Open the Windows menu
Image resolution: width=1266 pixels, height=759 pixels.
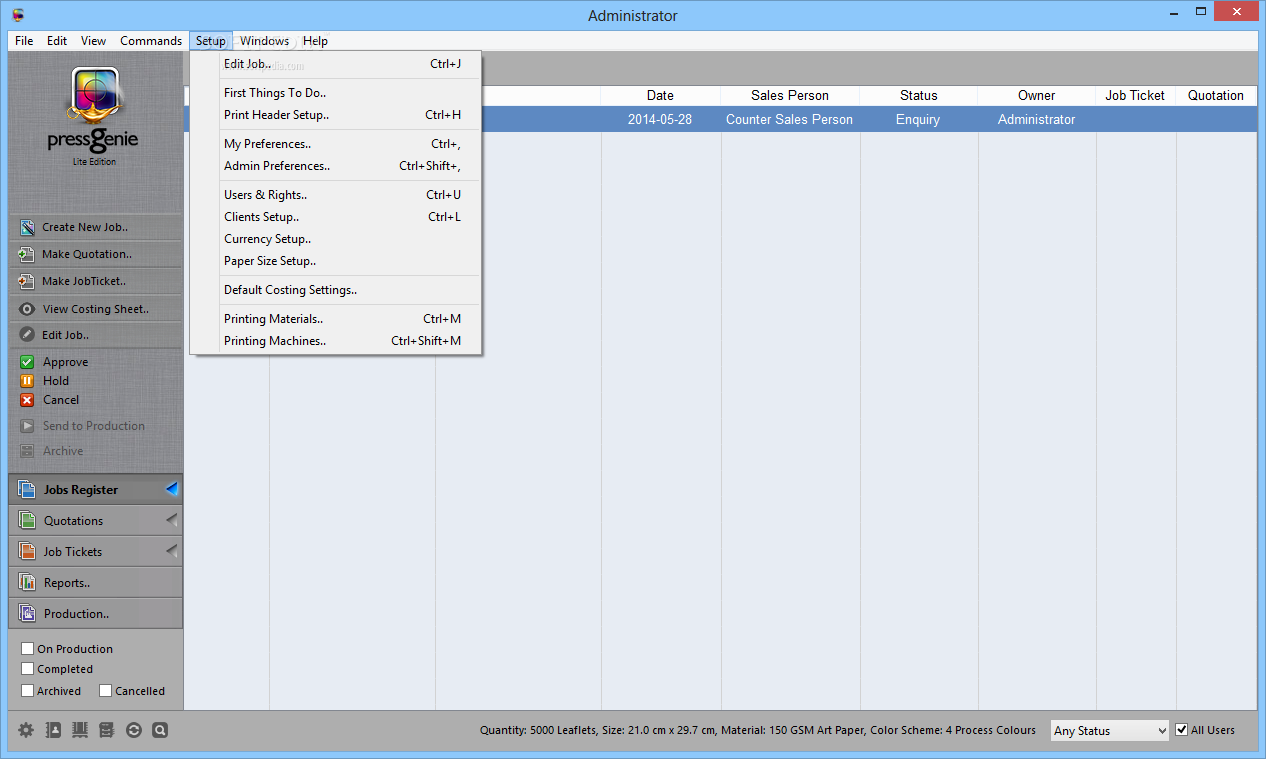coord(265,41)
